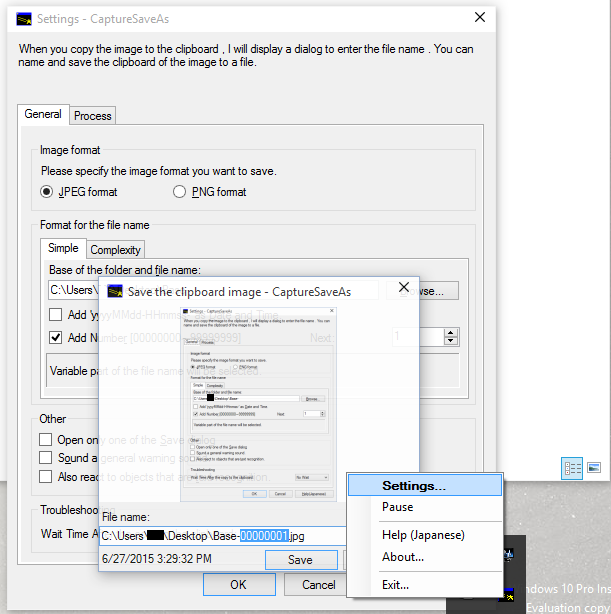This screenshot has width=611, height=614.
Task: Open About... from the context menu
Action: pos(425,557)
